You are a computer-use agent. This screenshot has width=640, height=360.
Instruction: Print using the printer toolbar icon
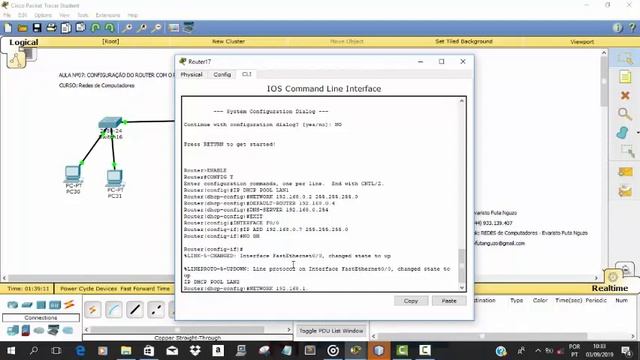51,28
